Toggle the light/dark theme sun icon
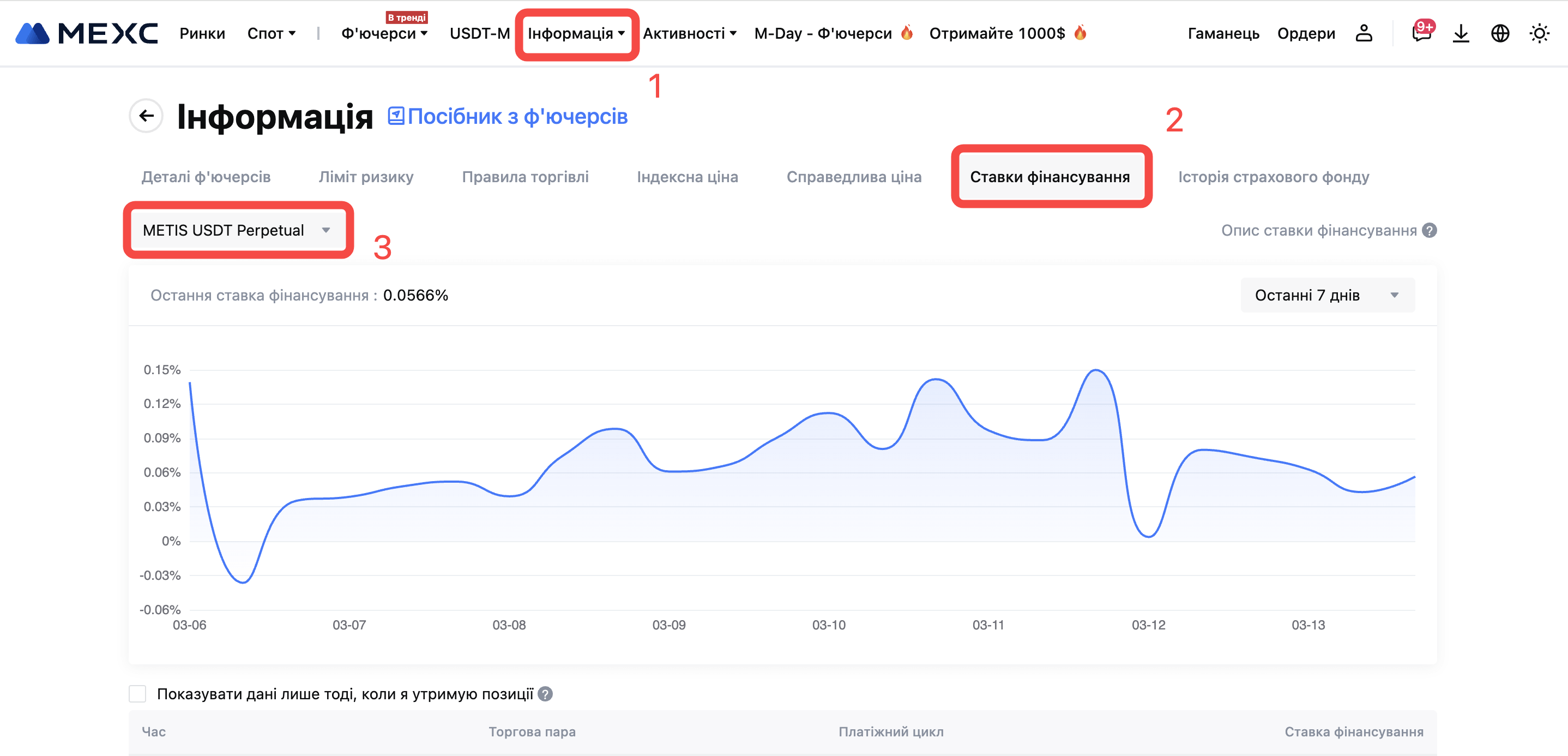Image resolution: width=1568 pixels, height=756 pixels. pos(1539,33)
